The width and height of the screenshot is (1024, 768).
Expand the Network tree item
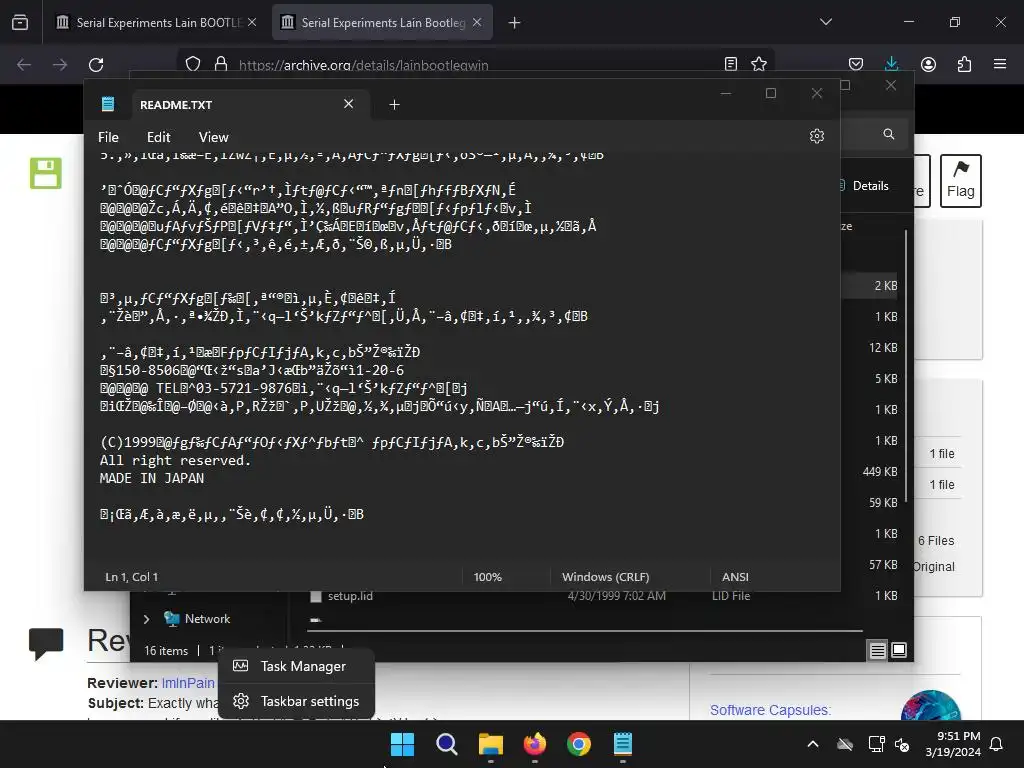146,618
